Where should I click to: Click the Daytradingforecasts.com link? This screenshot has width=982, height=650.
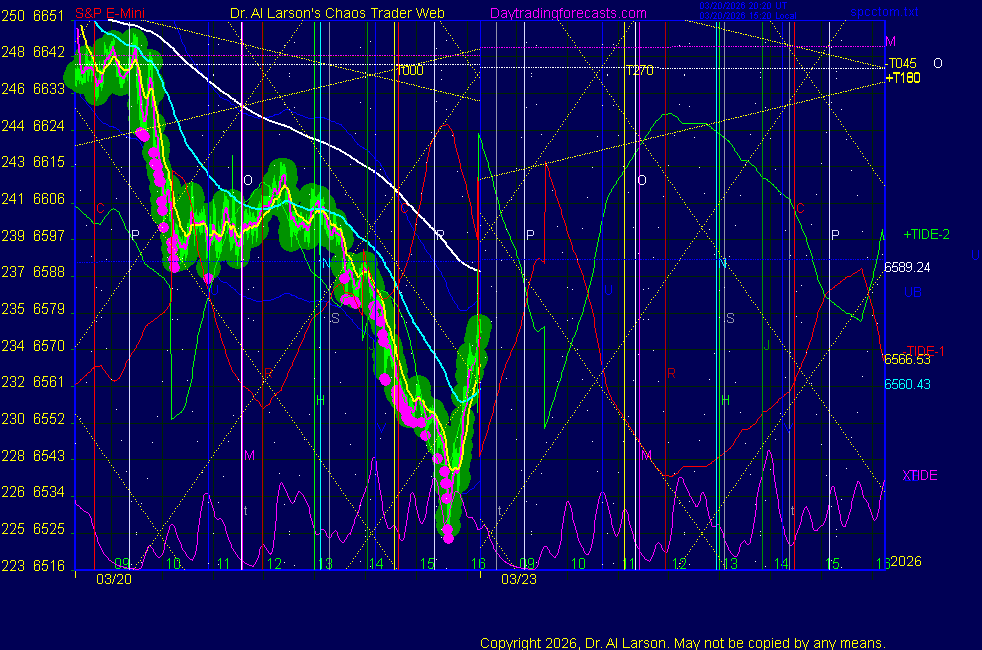click(x=567, y=13)
